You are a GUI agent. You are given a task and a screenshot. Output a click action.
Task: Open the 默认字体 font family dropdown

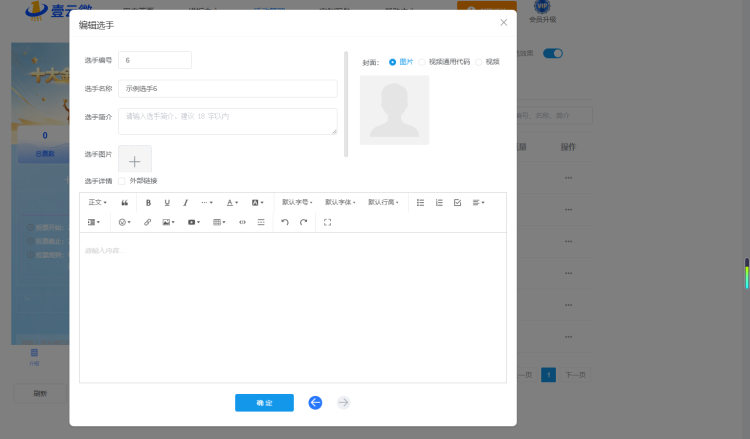[340, 202]
